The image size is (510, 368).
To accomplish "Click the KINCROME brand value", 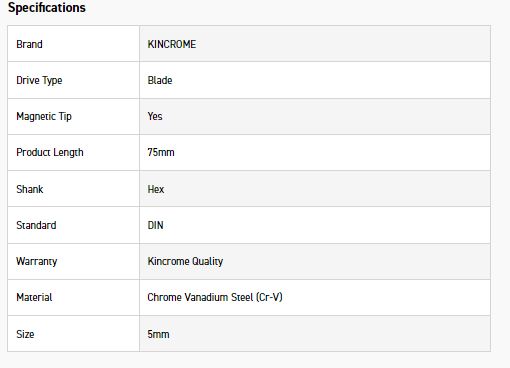I will click(172, 44).
